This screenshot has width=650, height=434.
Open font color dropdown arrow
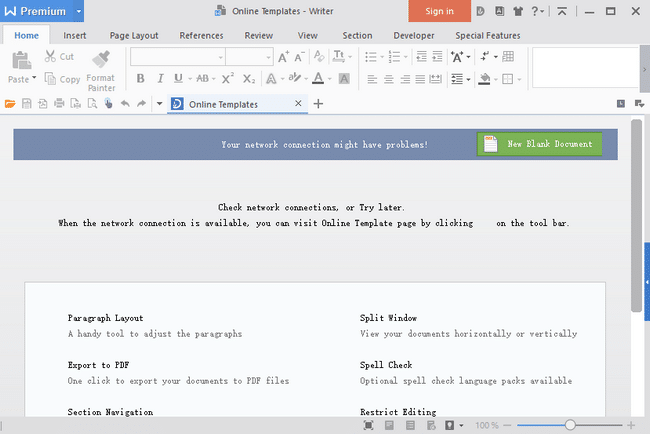click(x=330, y=79)
